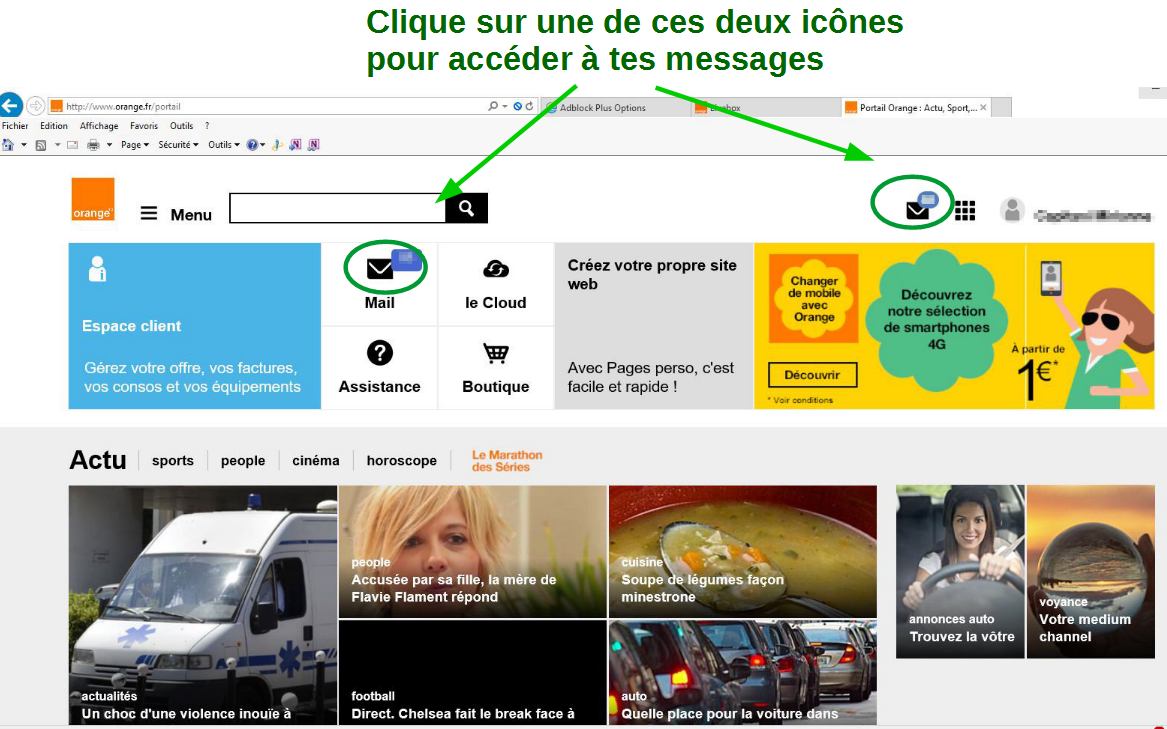Click in the Orange portal search field
The height and width of the screenshot is (729, 1167).
point(338,208)
